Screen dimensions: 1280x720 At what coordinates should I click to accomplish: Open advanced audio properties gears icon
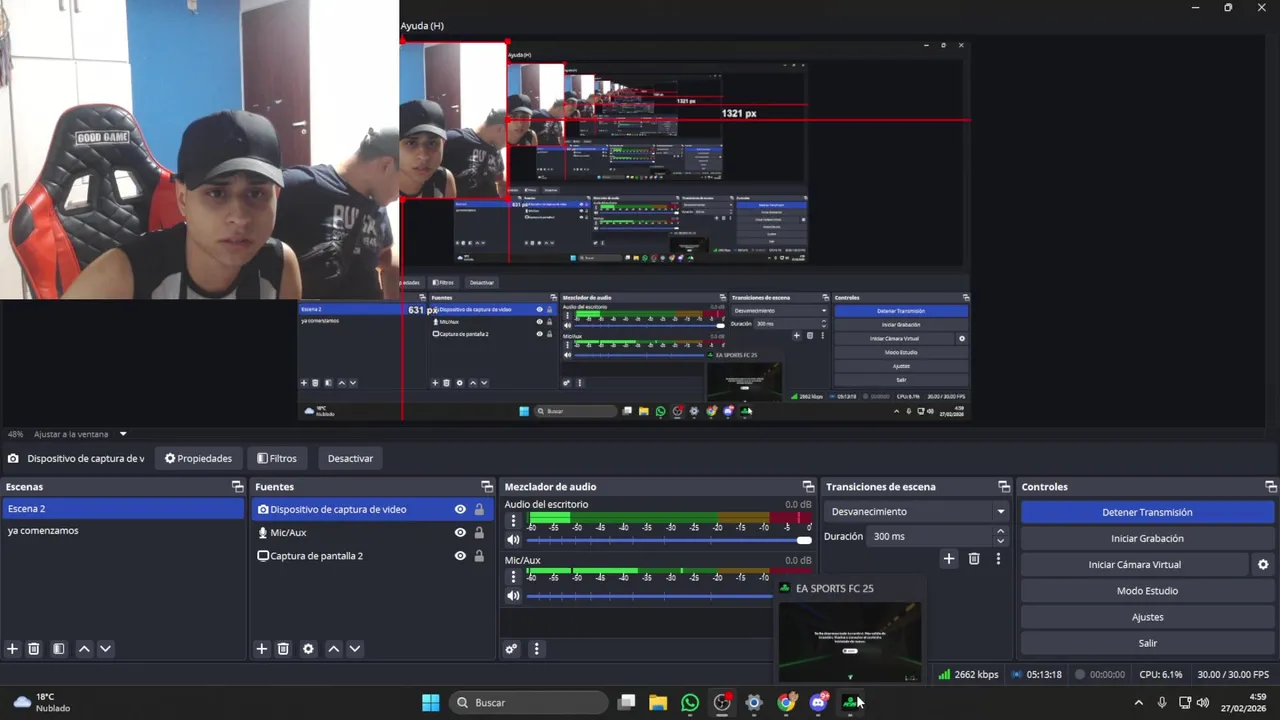511,649
